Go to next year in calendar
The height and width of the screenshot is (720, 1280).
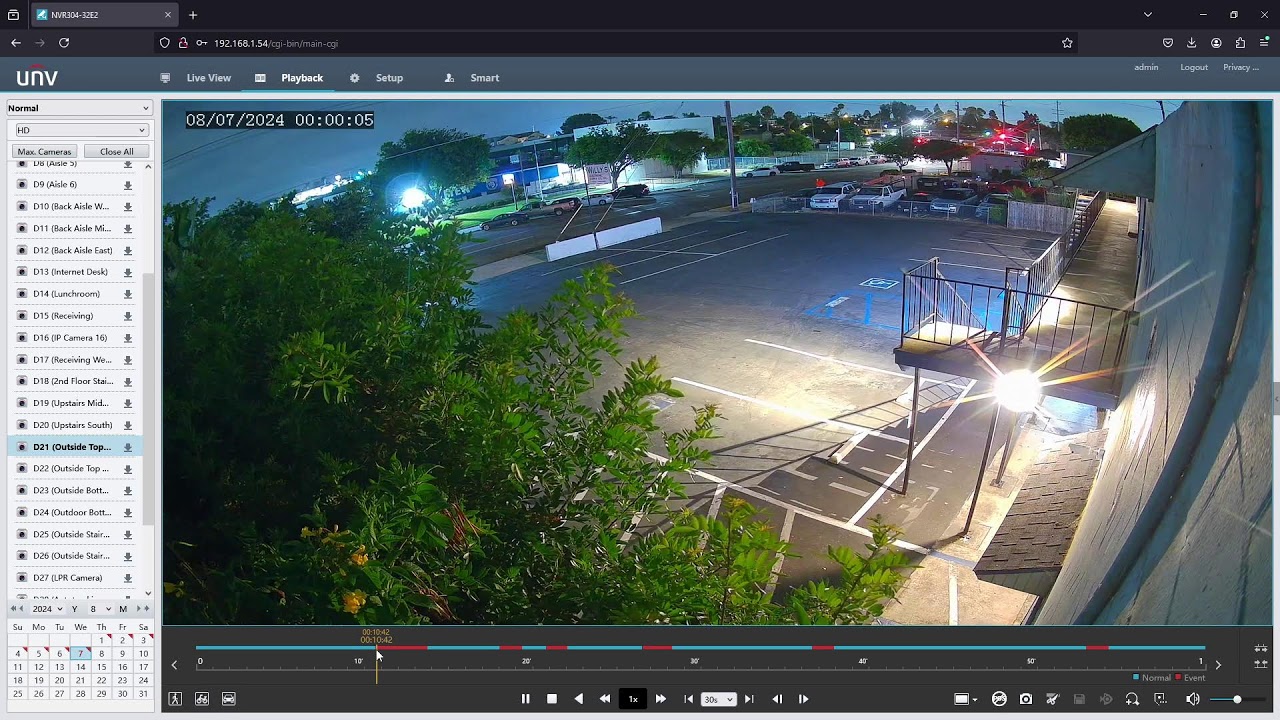click(x=146, y=609)
